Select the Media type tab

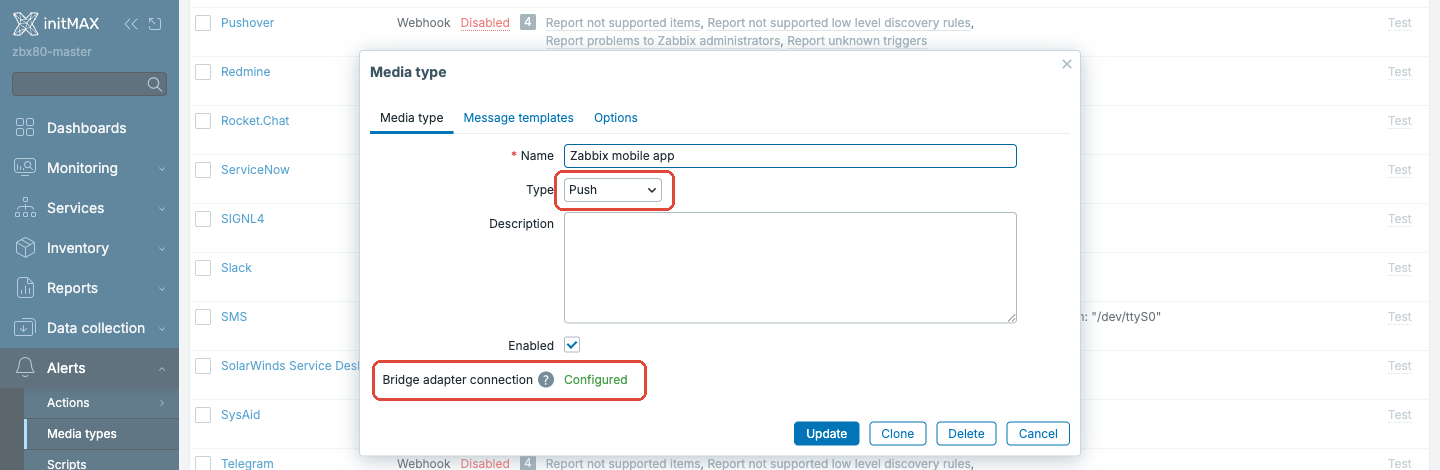(x=412, y=118)
